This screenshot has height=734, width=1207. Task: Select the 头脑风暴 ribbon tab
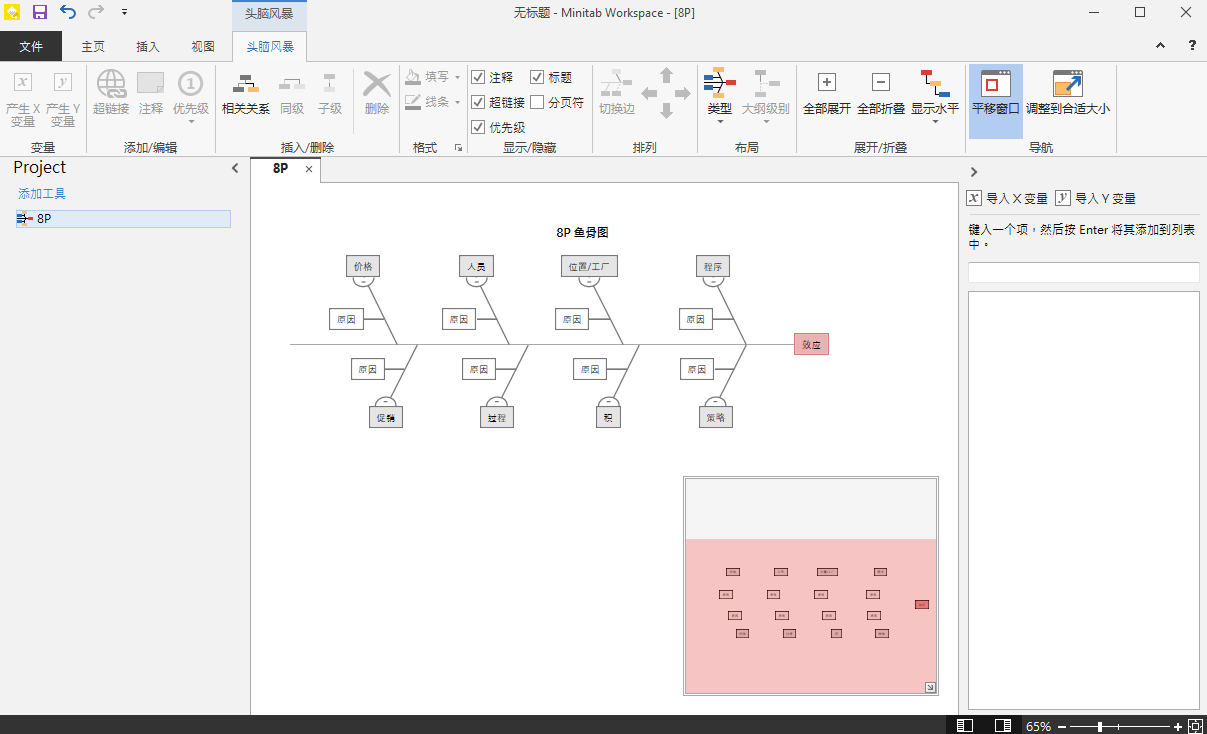tap(270, 46)
